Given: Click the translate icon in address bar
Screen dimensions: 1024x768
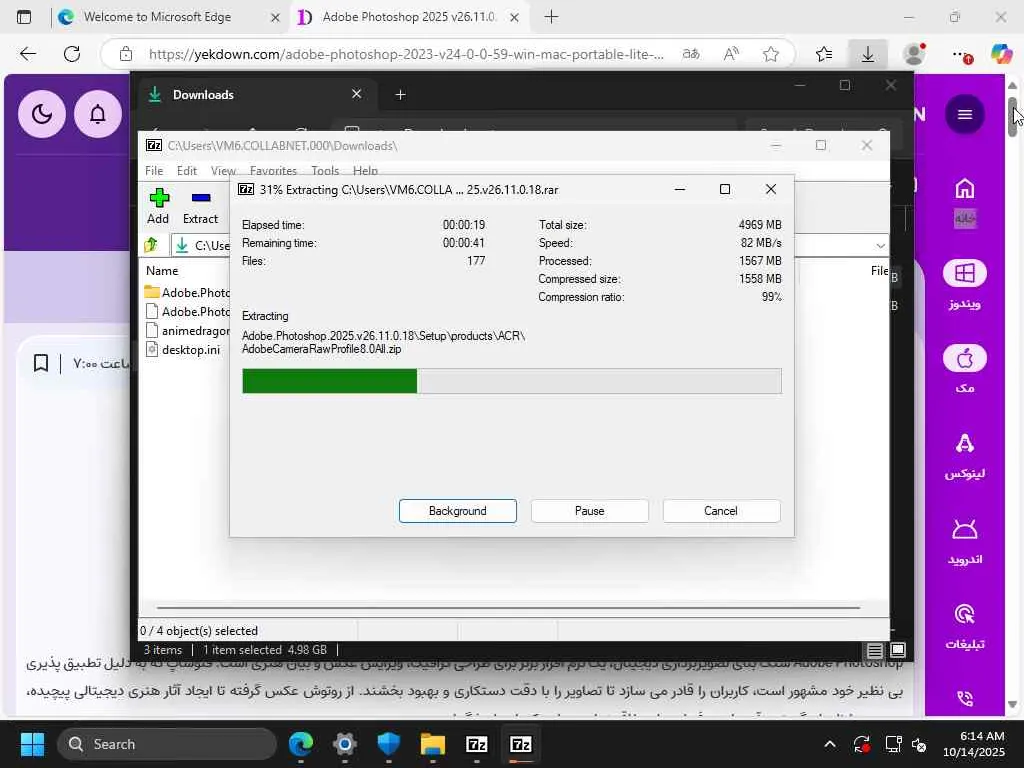Looking at the screenshot, I should pyautogui.click(x=691, y=54).
